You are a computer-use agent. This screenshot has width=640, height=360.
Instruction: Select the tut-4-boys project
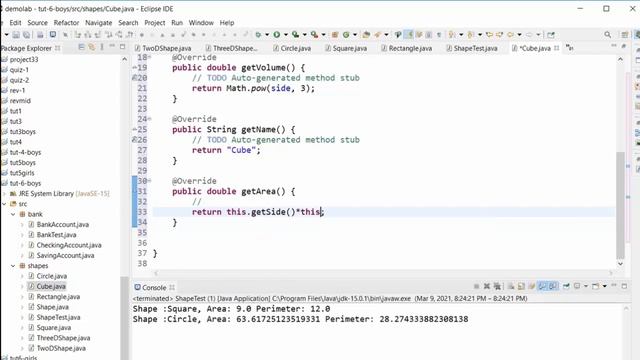pos(25,152)
